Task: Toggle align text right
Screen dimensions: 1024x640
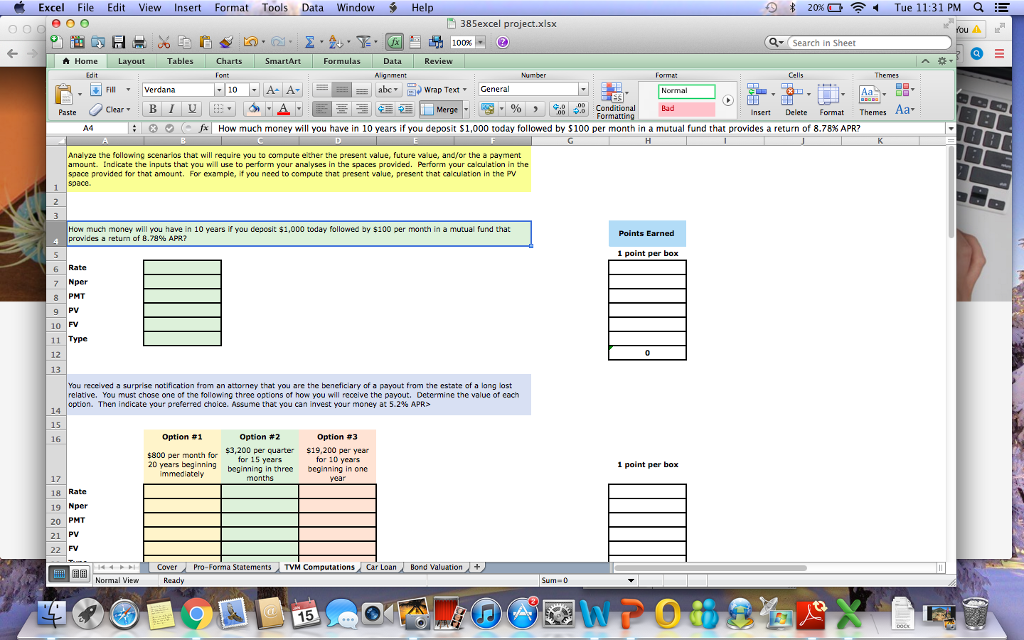Action: click(360, 109)
